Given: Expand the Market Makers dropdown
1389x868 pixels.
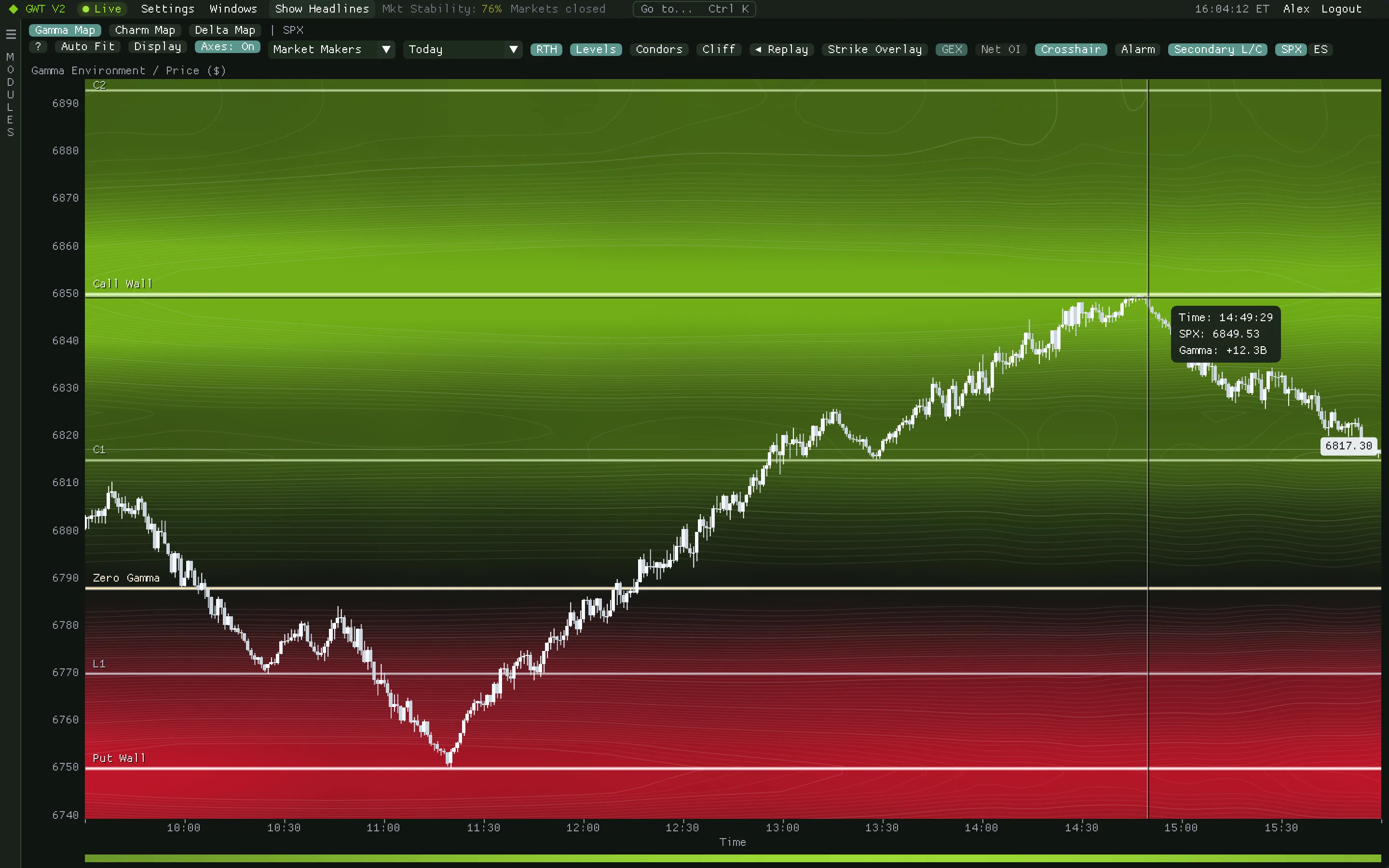Looking at the screenshot, I should [331, 49].
